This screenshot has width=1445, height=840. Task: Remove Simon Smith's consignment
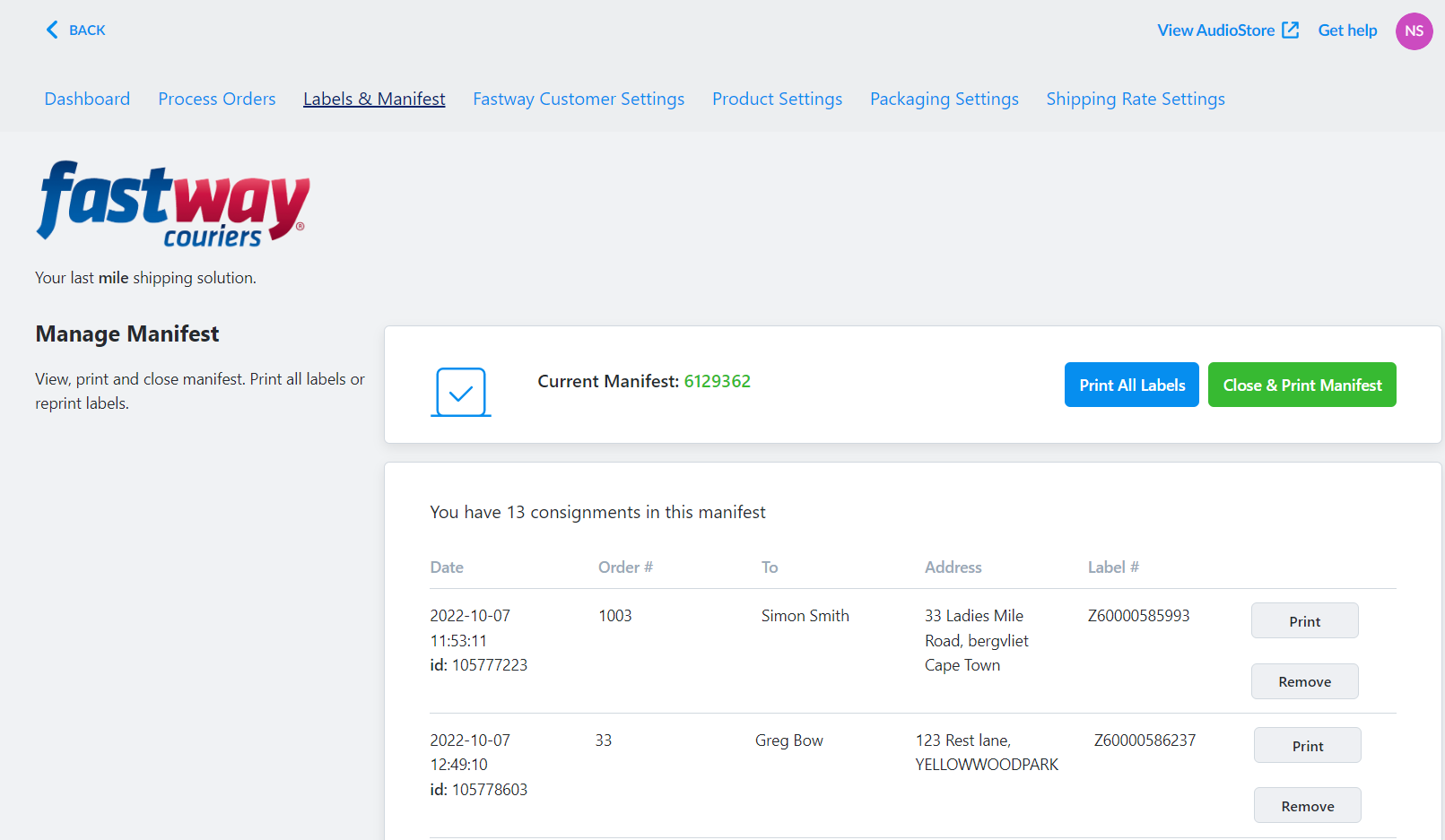click(1305, 681)
